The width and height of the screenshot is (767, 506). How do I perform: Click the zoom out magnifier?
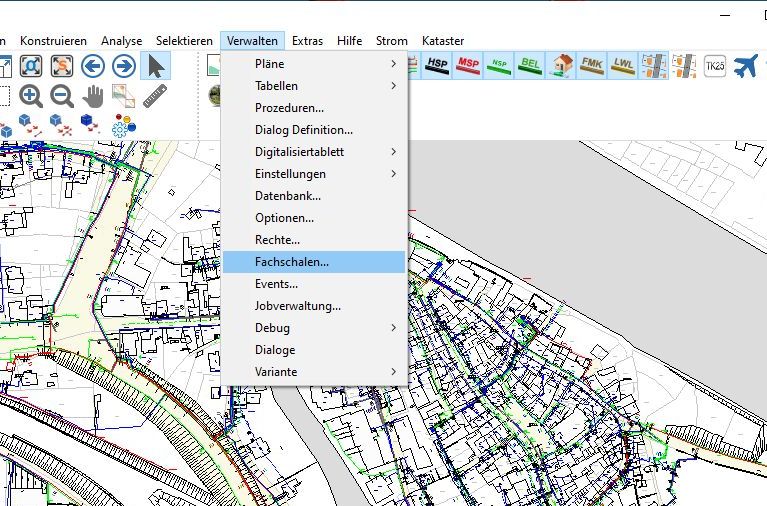(x=62, y=96)
